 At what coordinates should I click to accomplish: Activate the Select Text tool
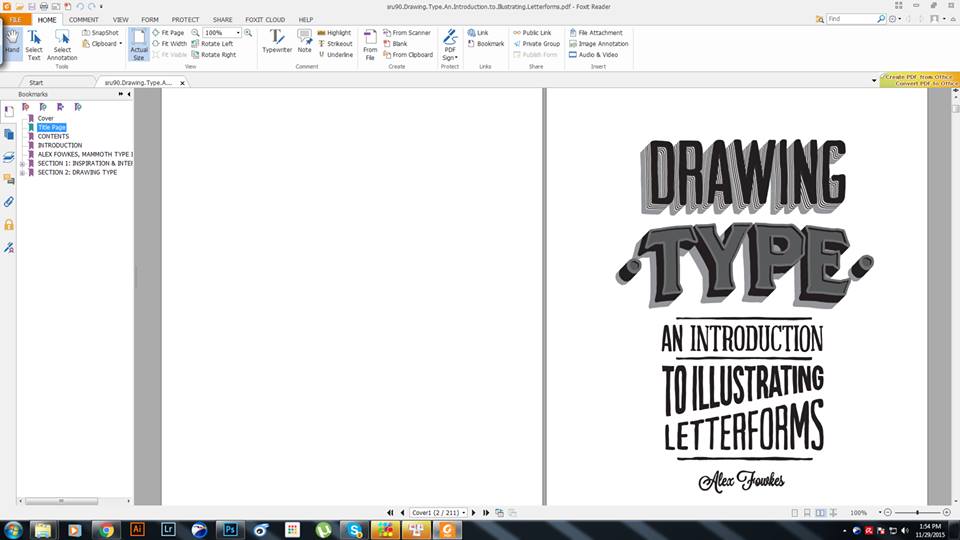[34, 45]
